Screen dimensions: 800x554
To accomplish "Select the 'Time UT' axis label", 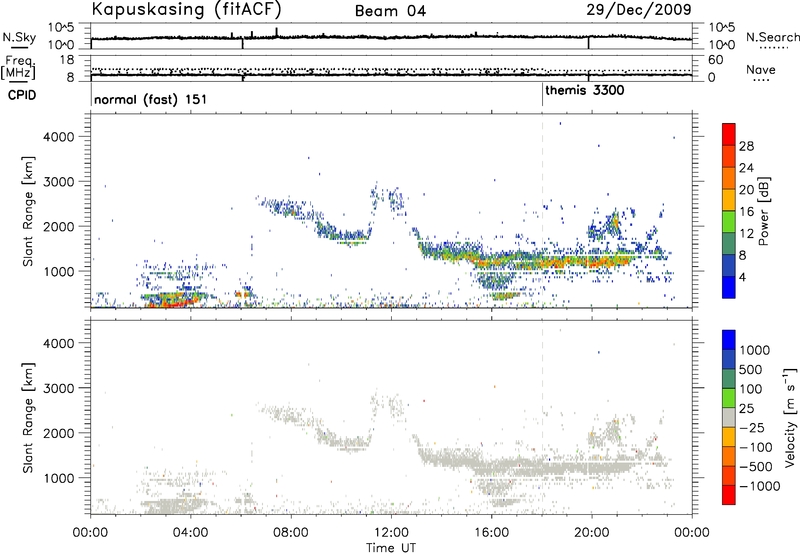I will coord(391,548).
